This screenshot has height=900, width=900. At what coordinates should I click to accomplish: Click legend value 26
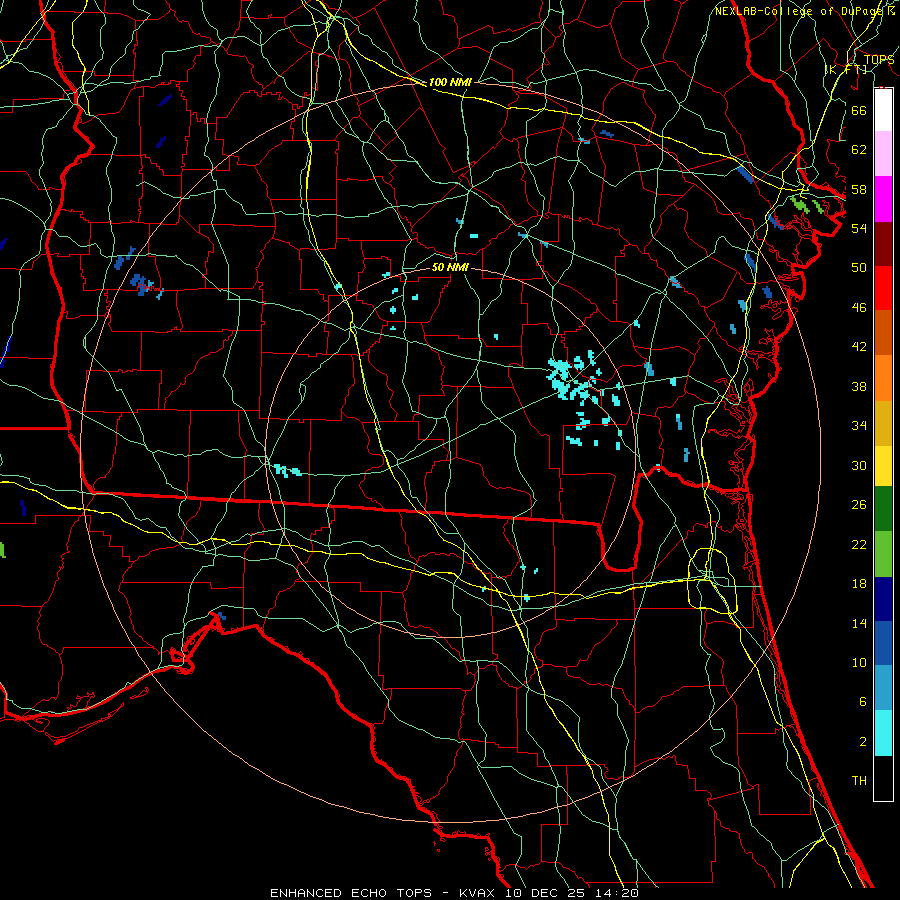pyautogui.click(x=859, y=505)
